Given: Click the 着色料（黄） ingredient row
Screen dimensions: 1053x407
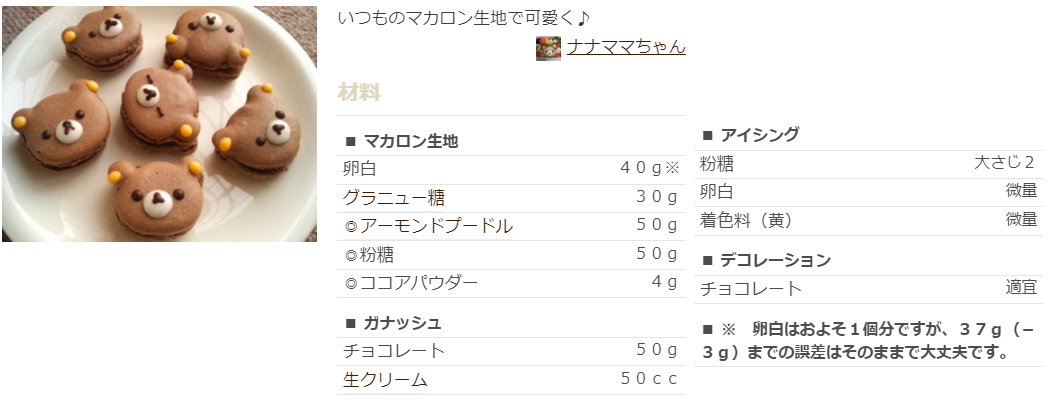Looking at the screenshot, I should 868,220.
